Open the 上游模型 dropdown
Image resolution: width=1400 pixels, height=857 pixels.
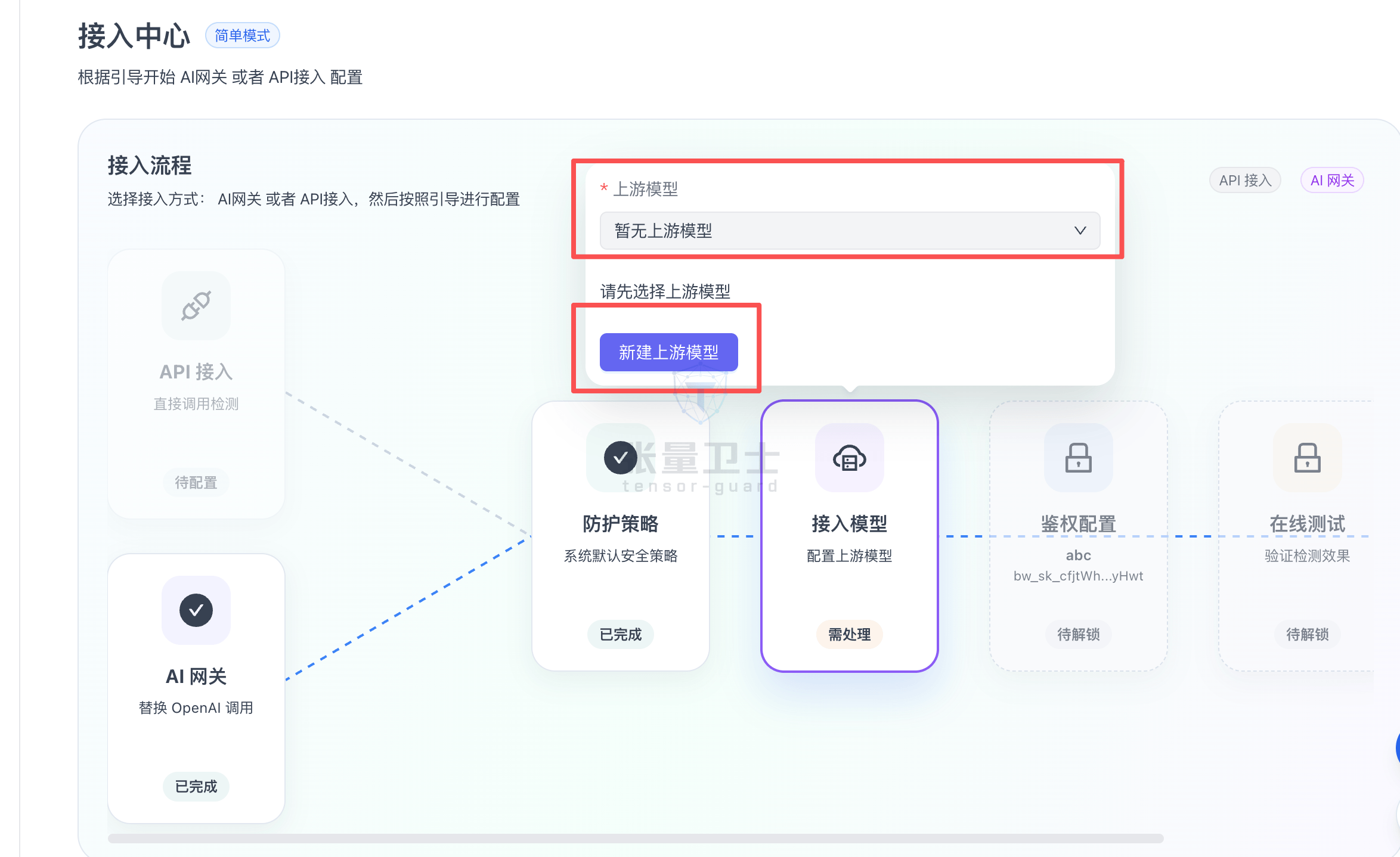[850, 231]
